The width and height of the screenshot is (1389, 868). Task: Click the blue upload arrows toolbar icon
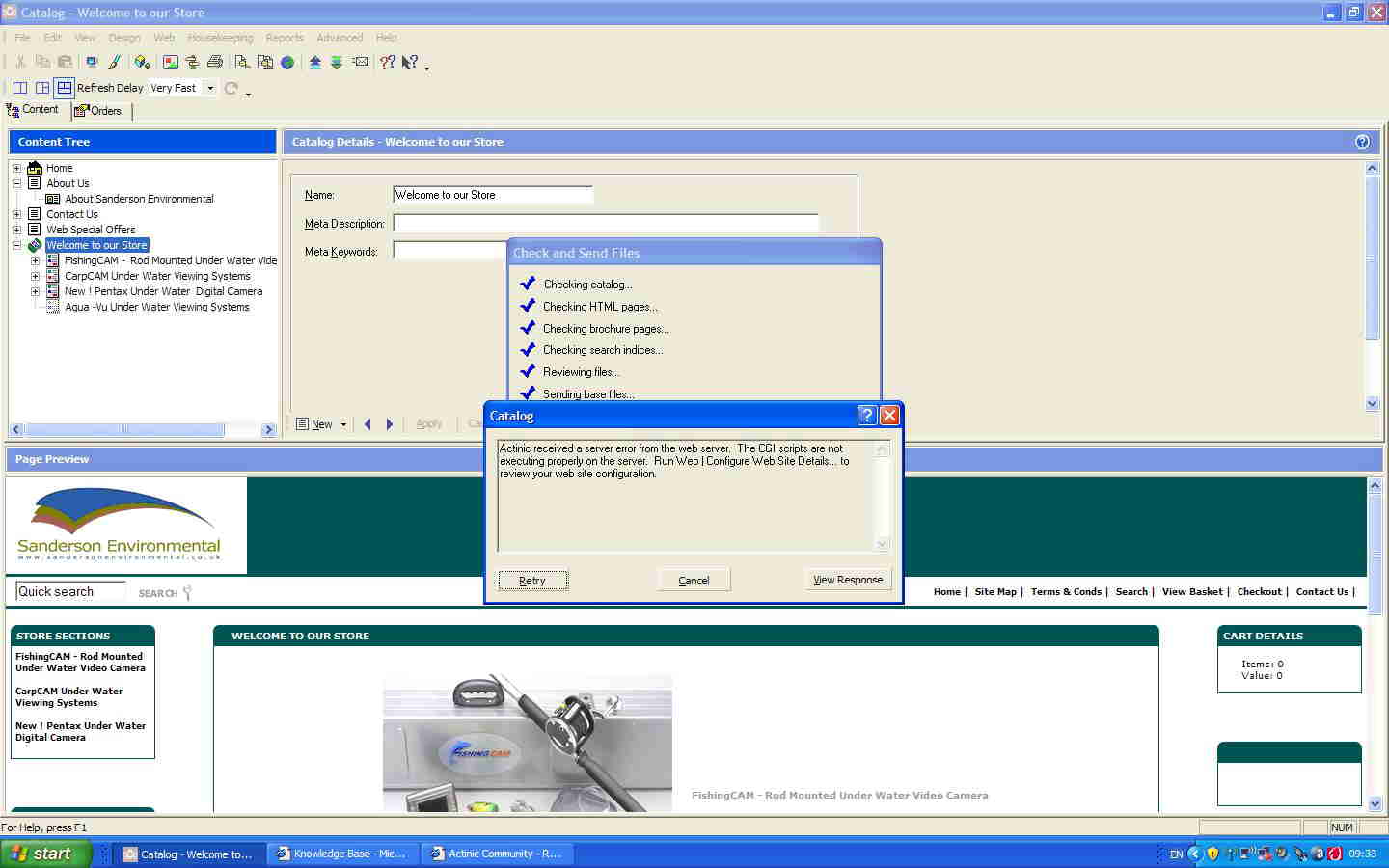pos(314,62)
